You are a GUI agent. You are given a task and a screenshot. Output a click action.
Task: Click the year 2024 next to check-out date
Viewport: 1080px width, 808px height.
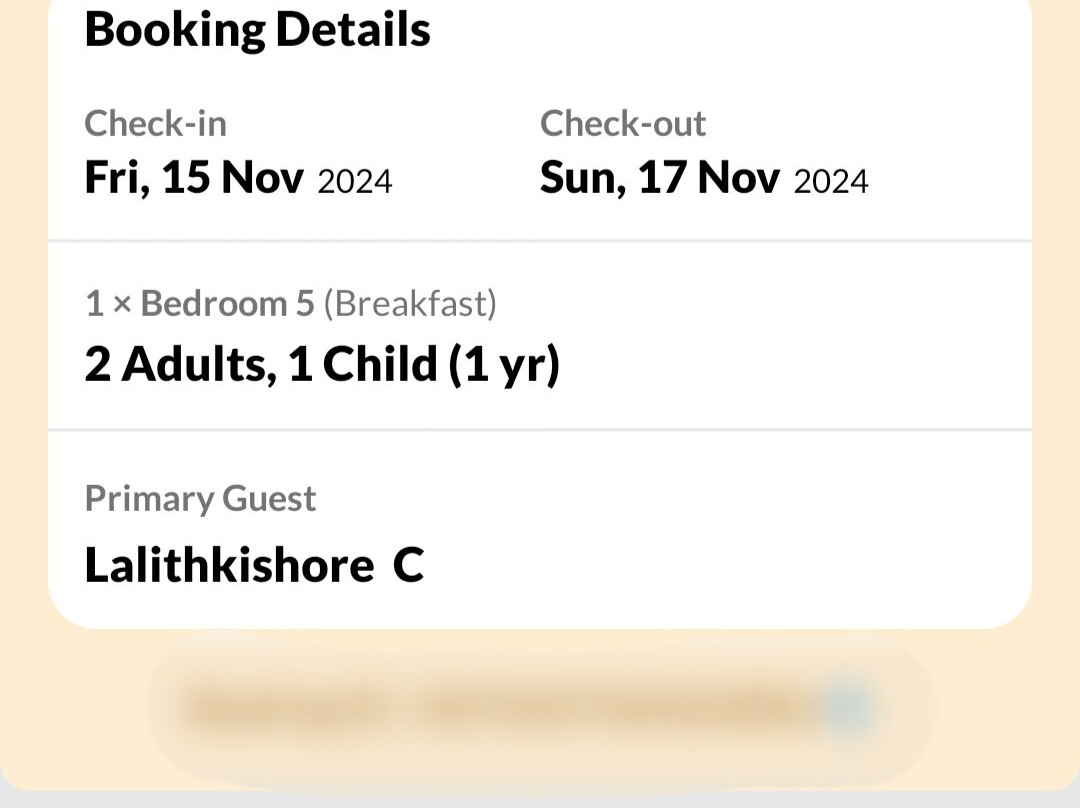click(832, 181)
